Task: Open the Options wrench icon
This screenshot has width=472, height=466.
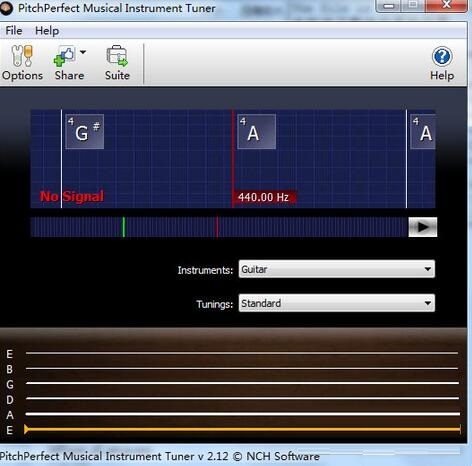Action: tap(22, 56)
